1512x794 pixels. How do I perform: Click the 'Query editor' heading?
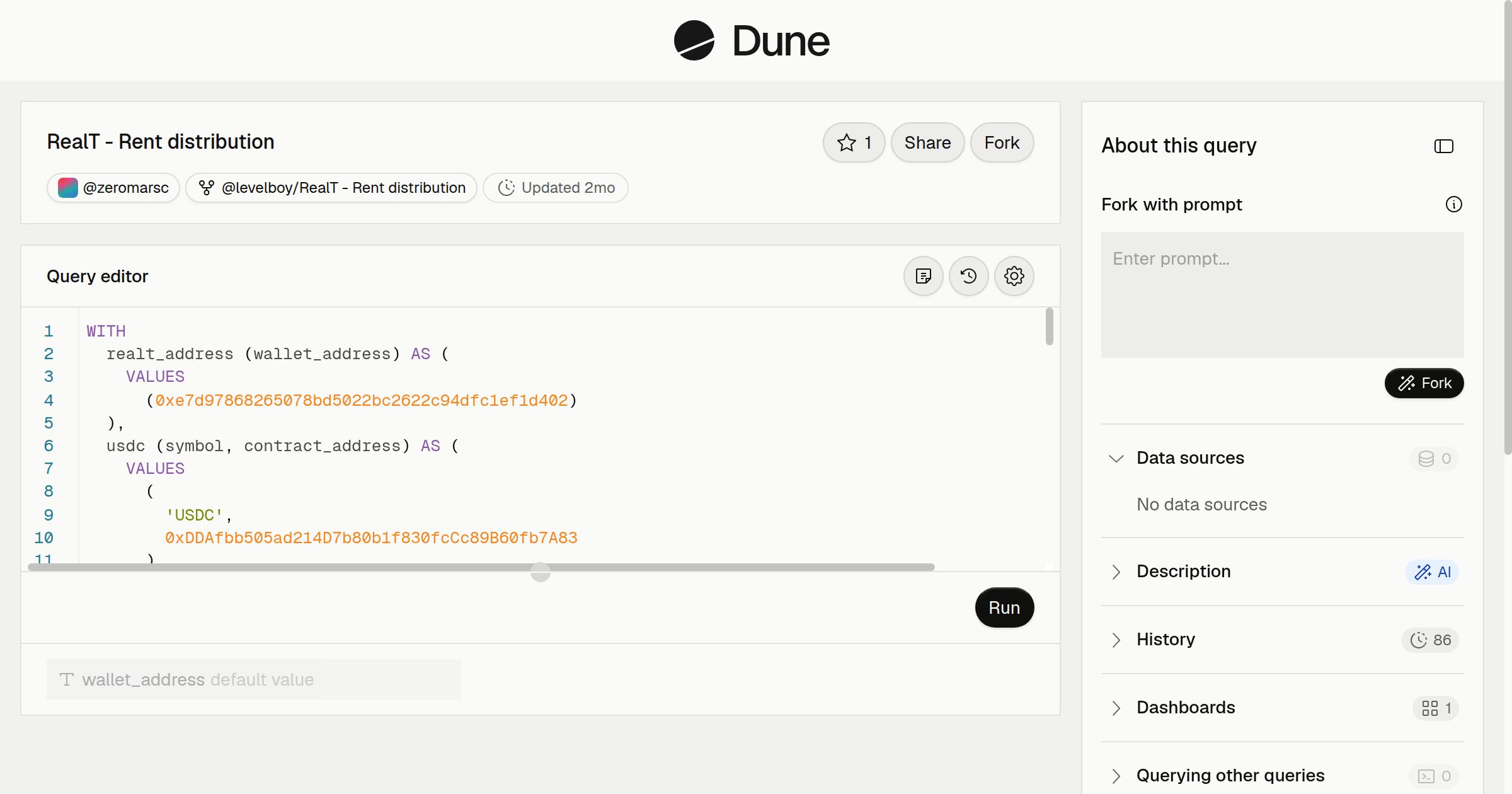coord(98,276)
